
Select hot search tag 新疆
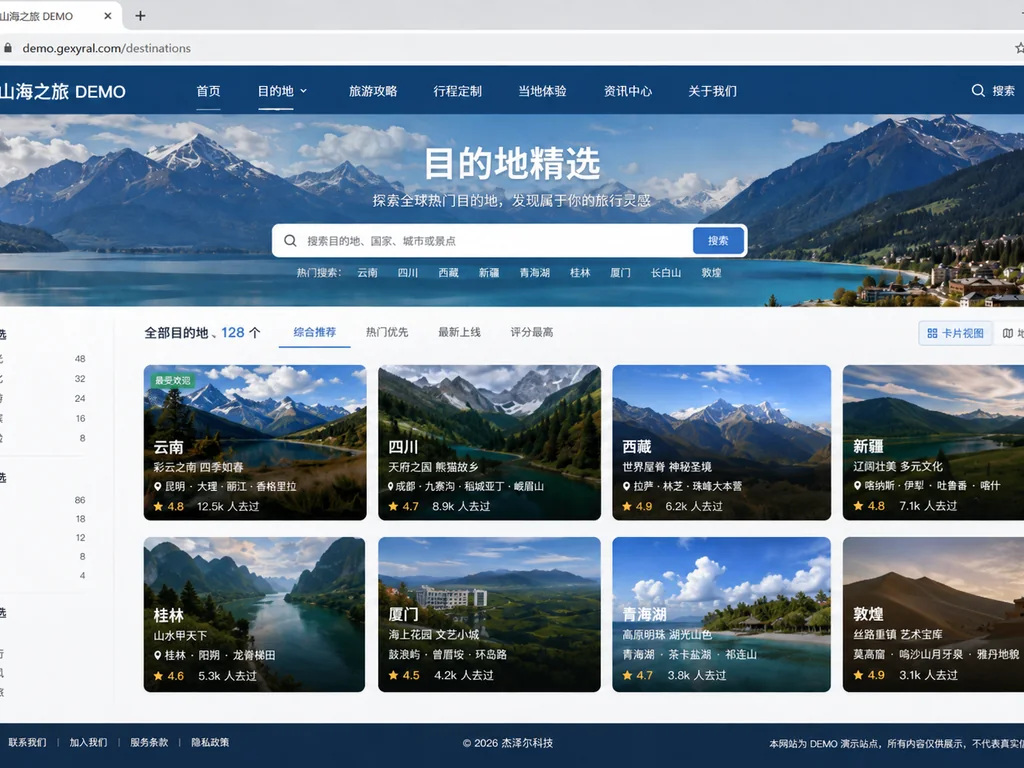[489, 272]
